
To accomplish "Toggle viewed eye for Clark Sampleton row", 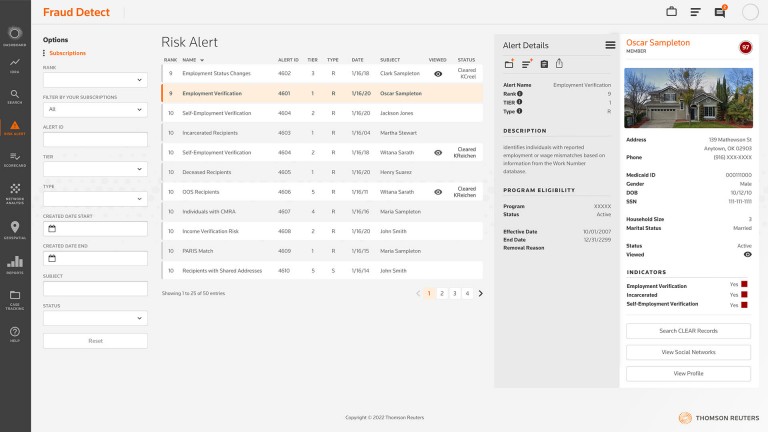I will [x=438, y=73].
